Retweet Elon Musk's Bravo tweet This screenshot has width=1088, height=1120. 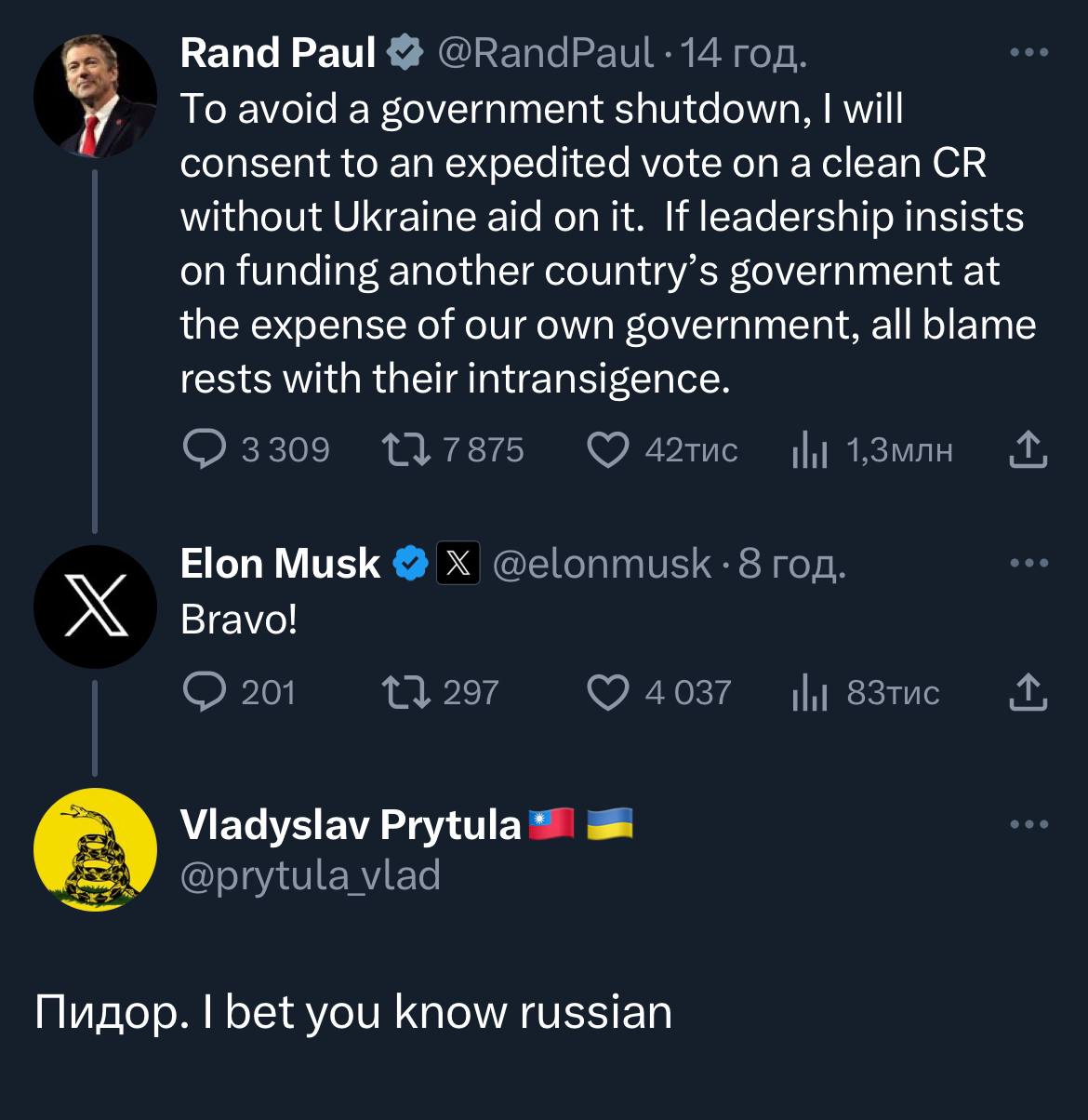click(x=406, y=692)
